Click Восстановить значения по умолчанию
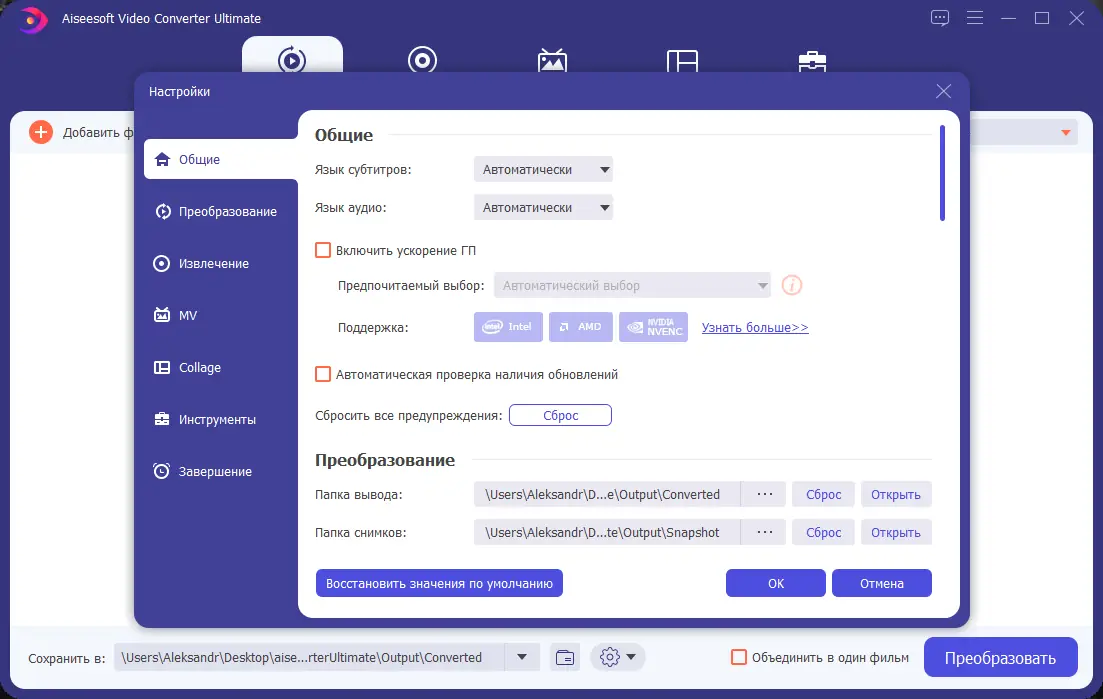Image resolution: width=1103 pixels, height=699 pixels. [x=439, y=584]
